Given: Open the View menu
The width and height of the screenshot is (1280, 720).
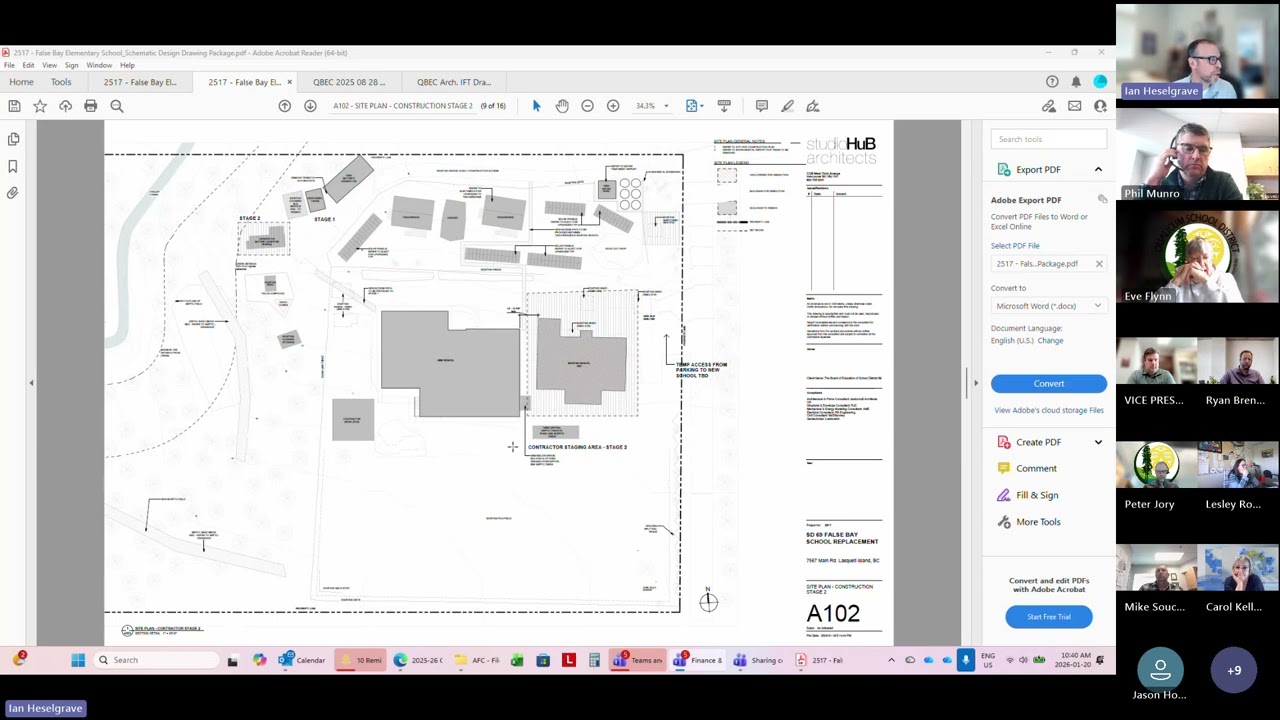Looking at the screenshot, I should (x=49, y=66).
